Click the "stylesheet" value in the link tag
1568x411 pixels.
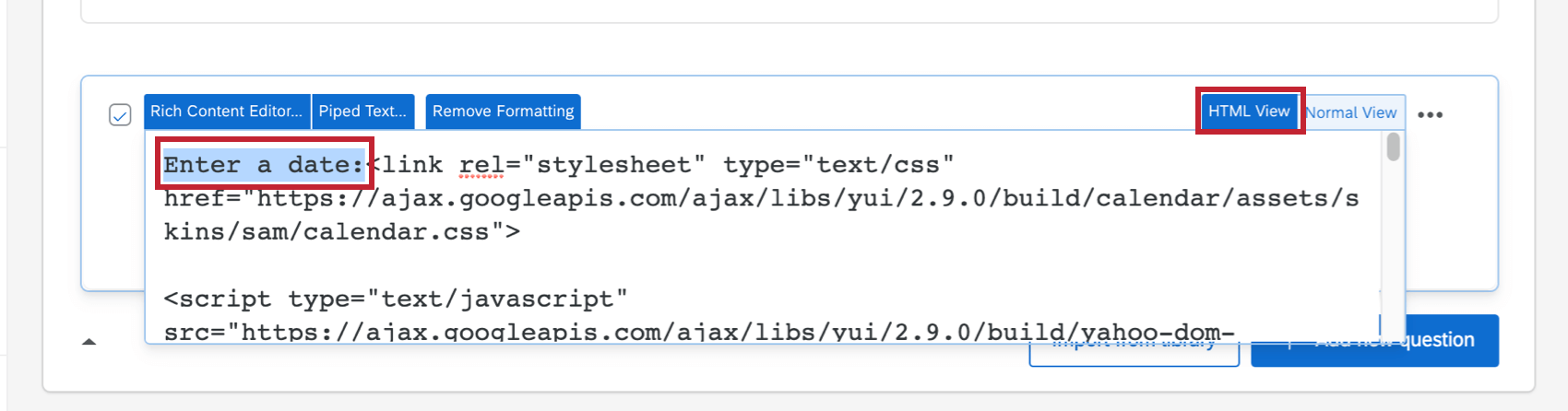tap(612, 165)
